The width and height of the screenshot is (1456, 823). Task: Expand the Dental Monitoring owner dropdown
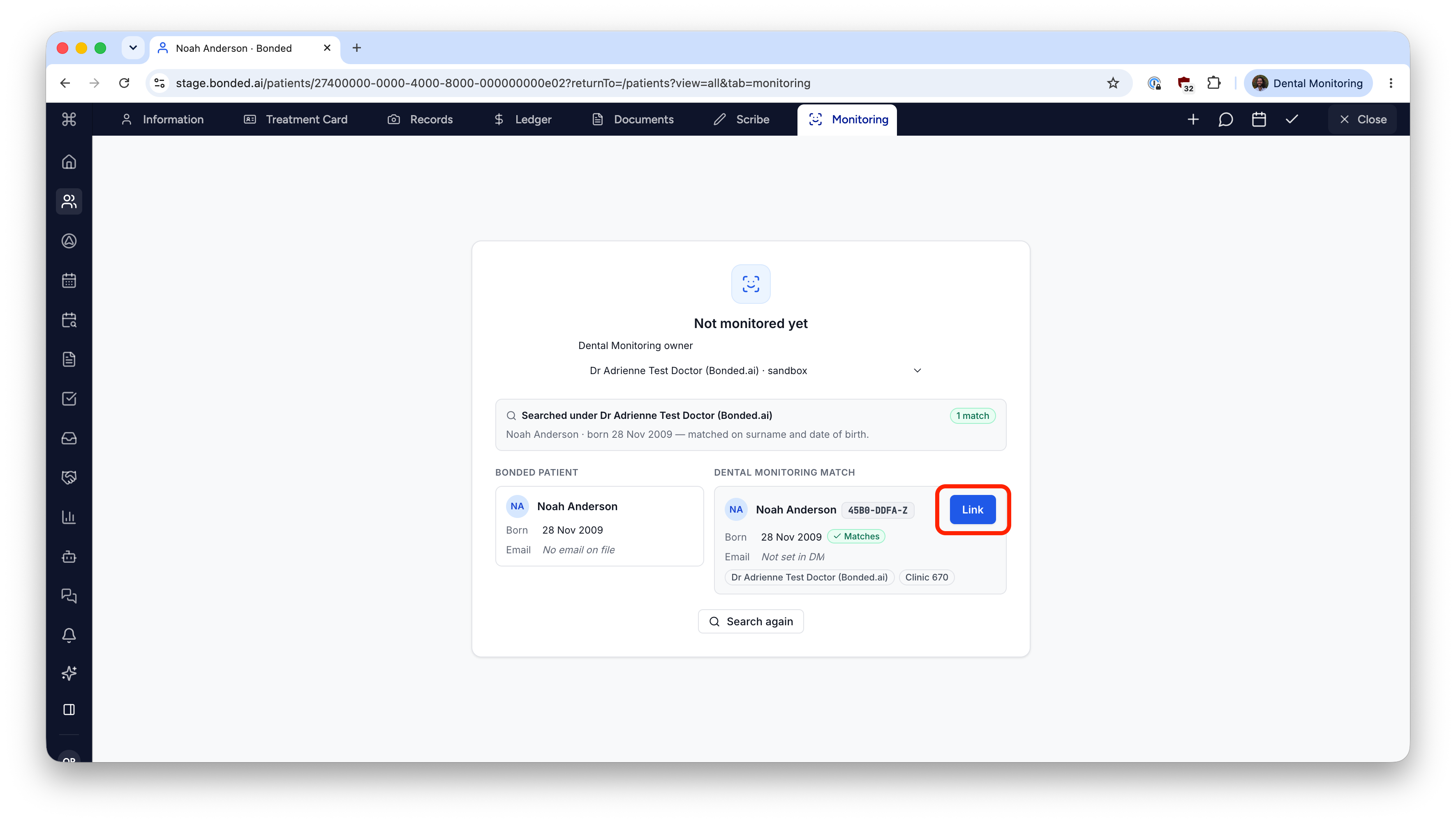click(x=751, y=371)
